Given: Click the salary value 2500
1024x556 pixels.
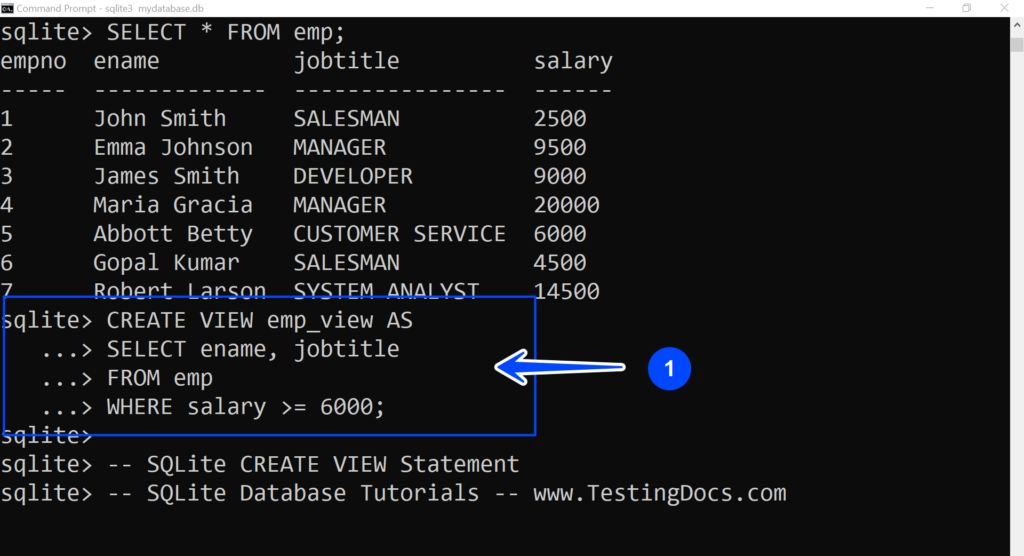Looking at the screenshot, I should pos(560,119).
